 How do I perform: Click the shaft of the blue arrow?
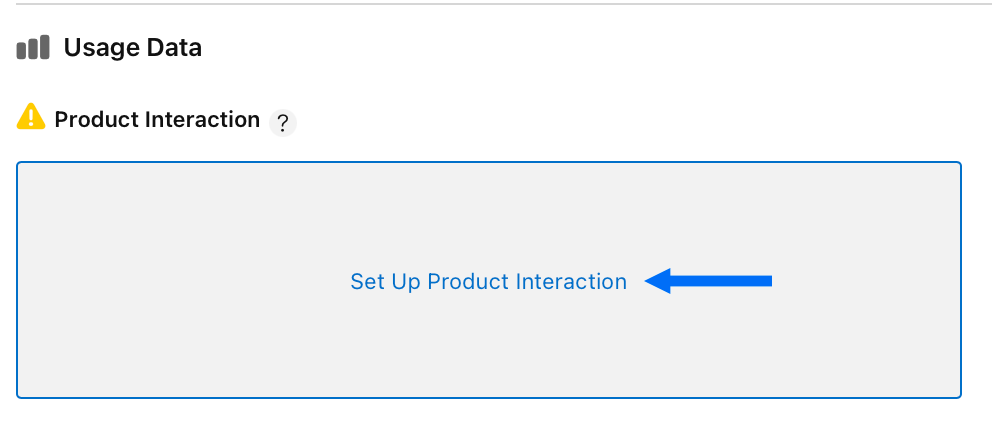(721, 281)
